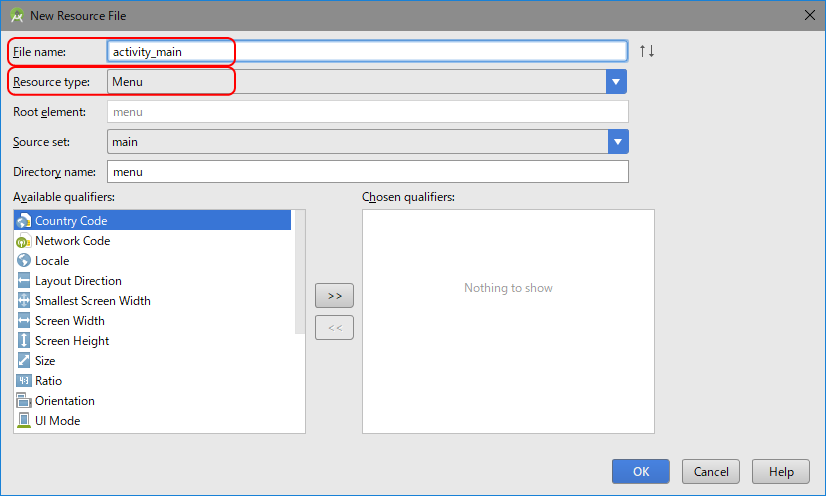Click the Cancel button
The height and width of the screenshot is (496, 826).
(711, 471)
